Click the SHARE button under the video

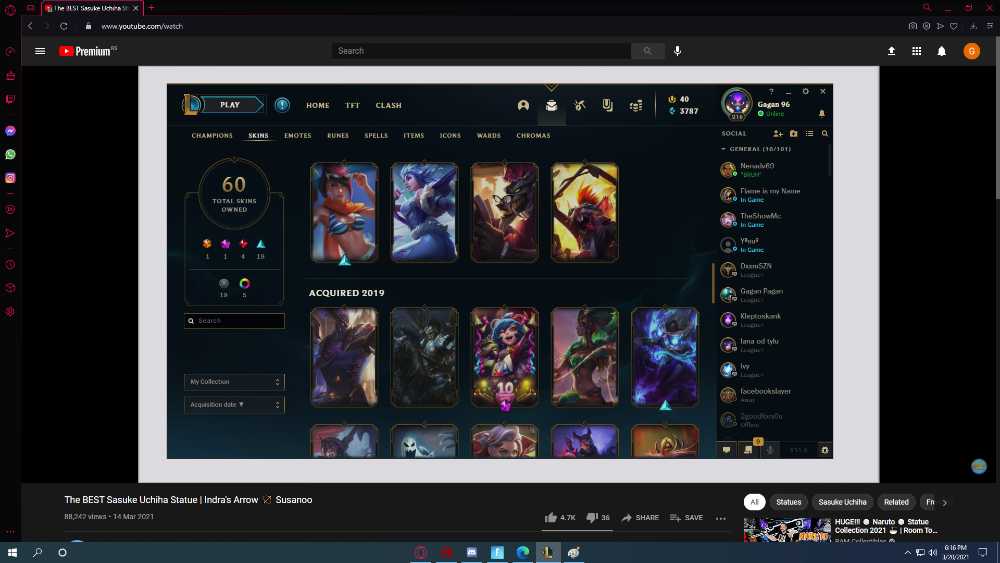coord(640,518)
